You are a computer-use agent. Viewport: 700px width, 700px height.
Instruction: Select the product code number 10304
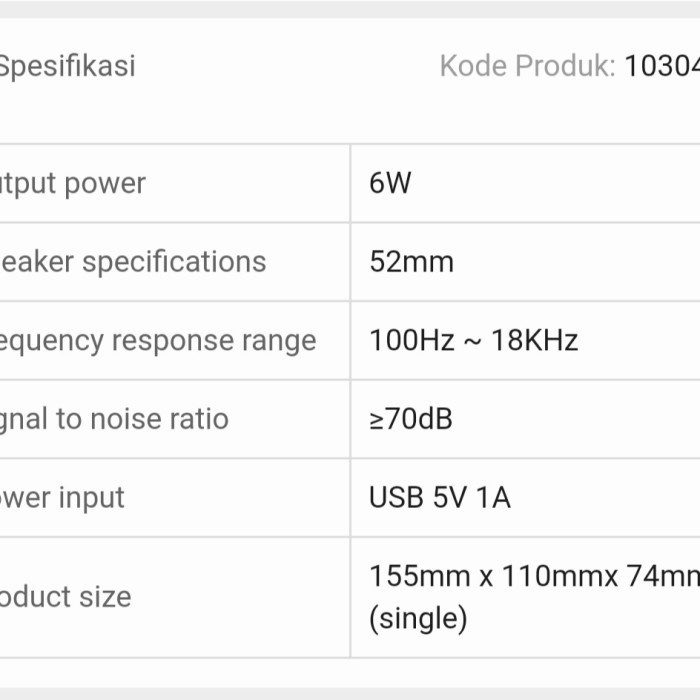tap(662, 67)
